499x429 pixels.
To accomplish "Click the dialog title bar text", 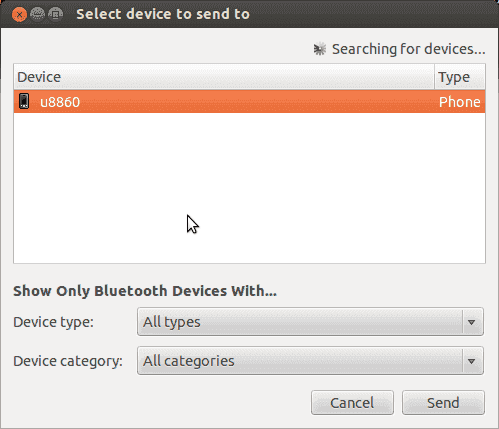I will [163, 14].
